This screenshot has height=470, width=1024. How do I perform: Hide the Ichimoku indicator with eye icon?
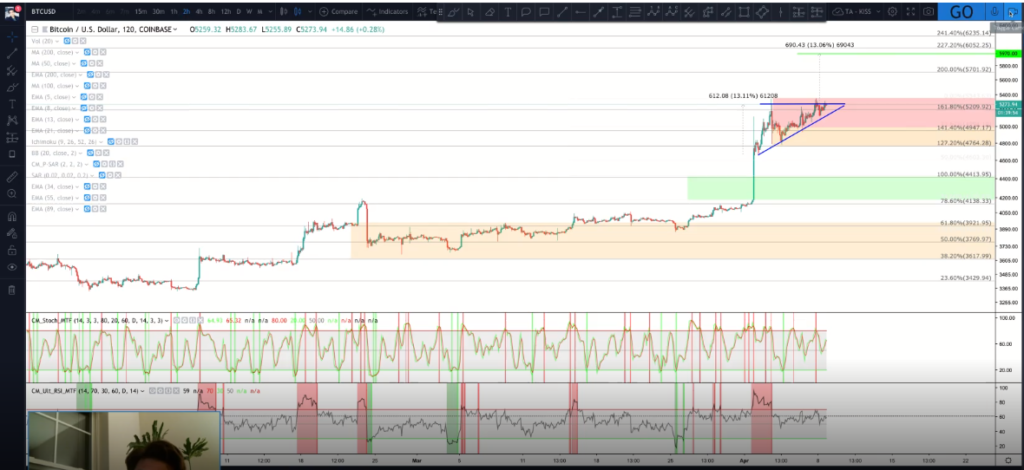(112, 142)
